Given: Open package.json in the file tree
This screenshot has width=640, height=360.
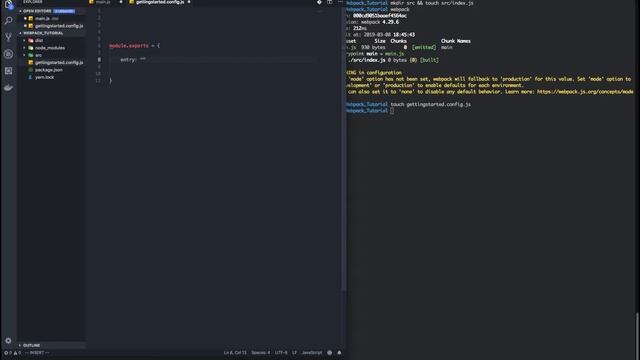Looking at the screenshot, I should (49, 70).
